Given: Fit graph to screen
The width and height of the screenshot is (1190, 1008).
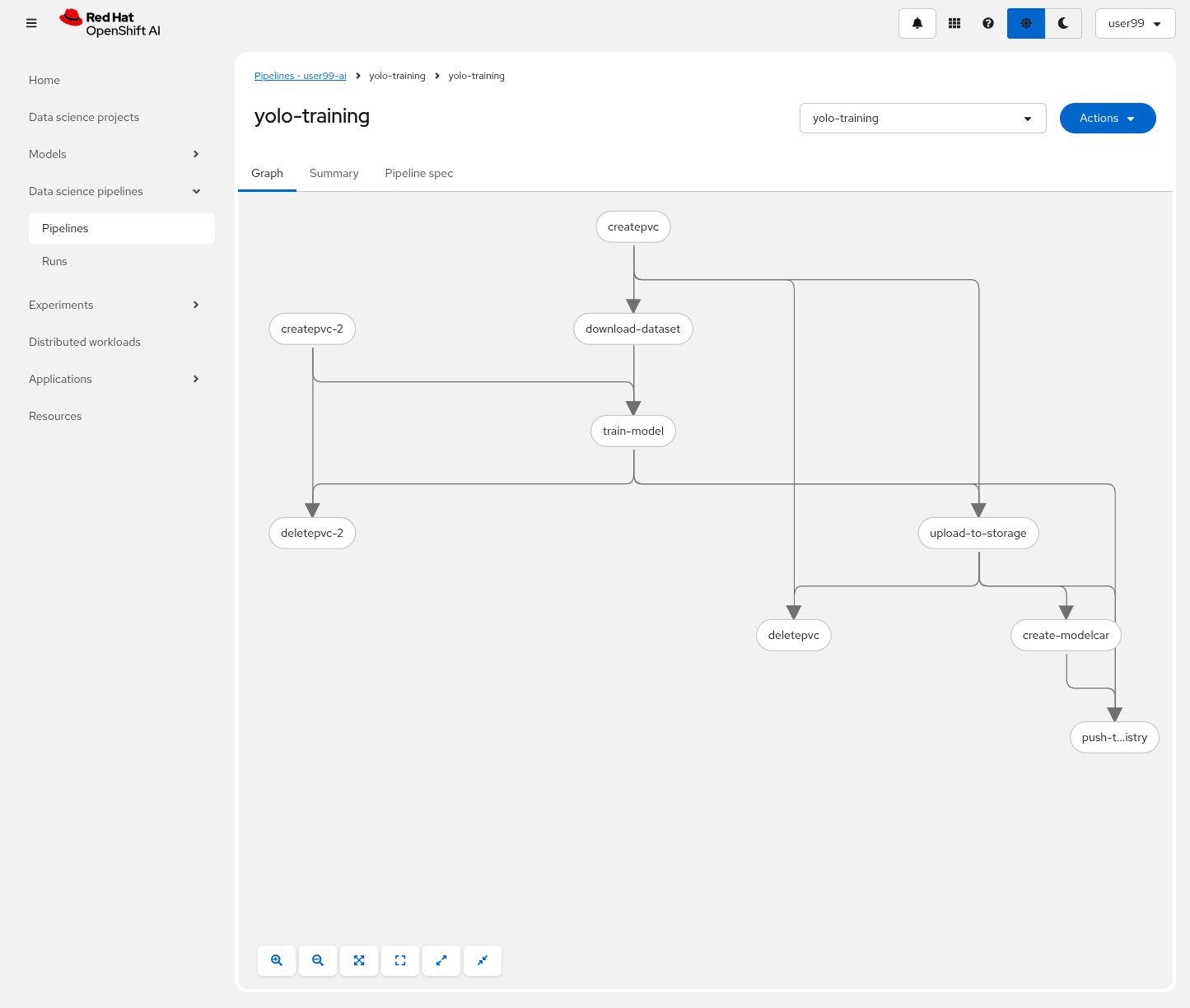Looking at the screenshot, I should point(359,960).
